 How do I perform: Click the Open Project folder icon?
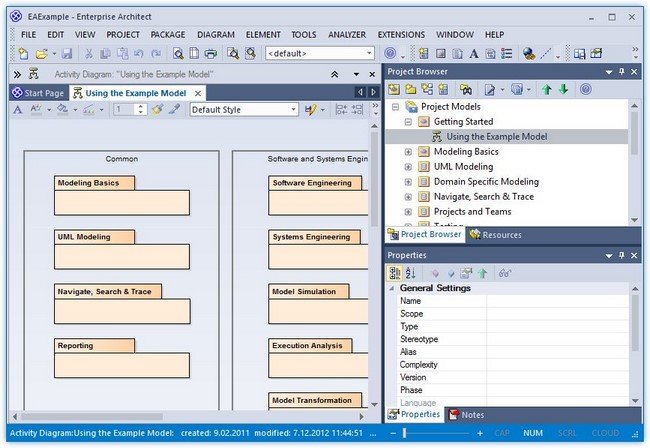pos(41,53)
